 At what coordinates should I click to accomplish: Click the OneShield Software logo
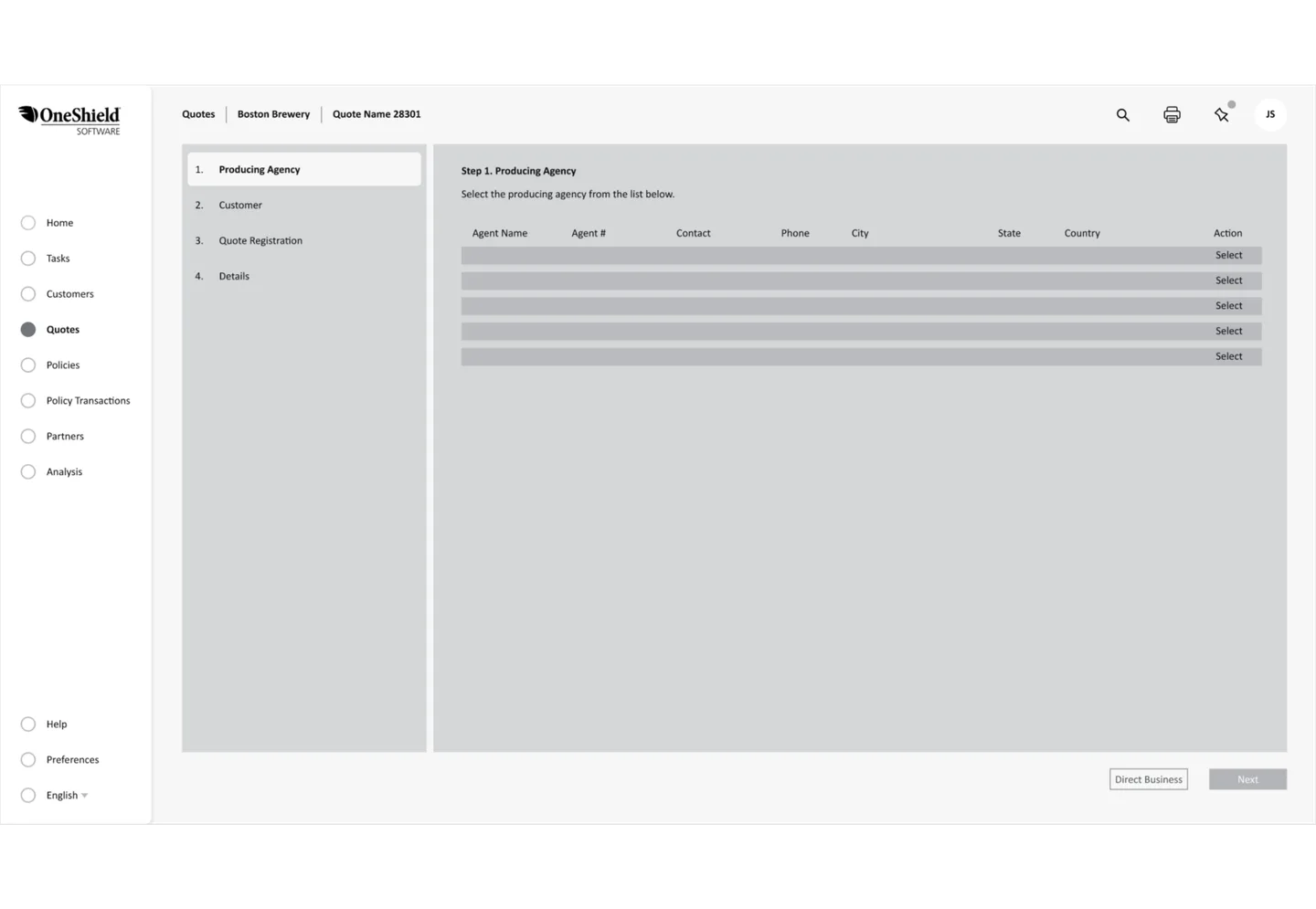[70, 118]
